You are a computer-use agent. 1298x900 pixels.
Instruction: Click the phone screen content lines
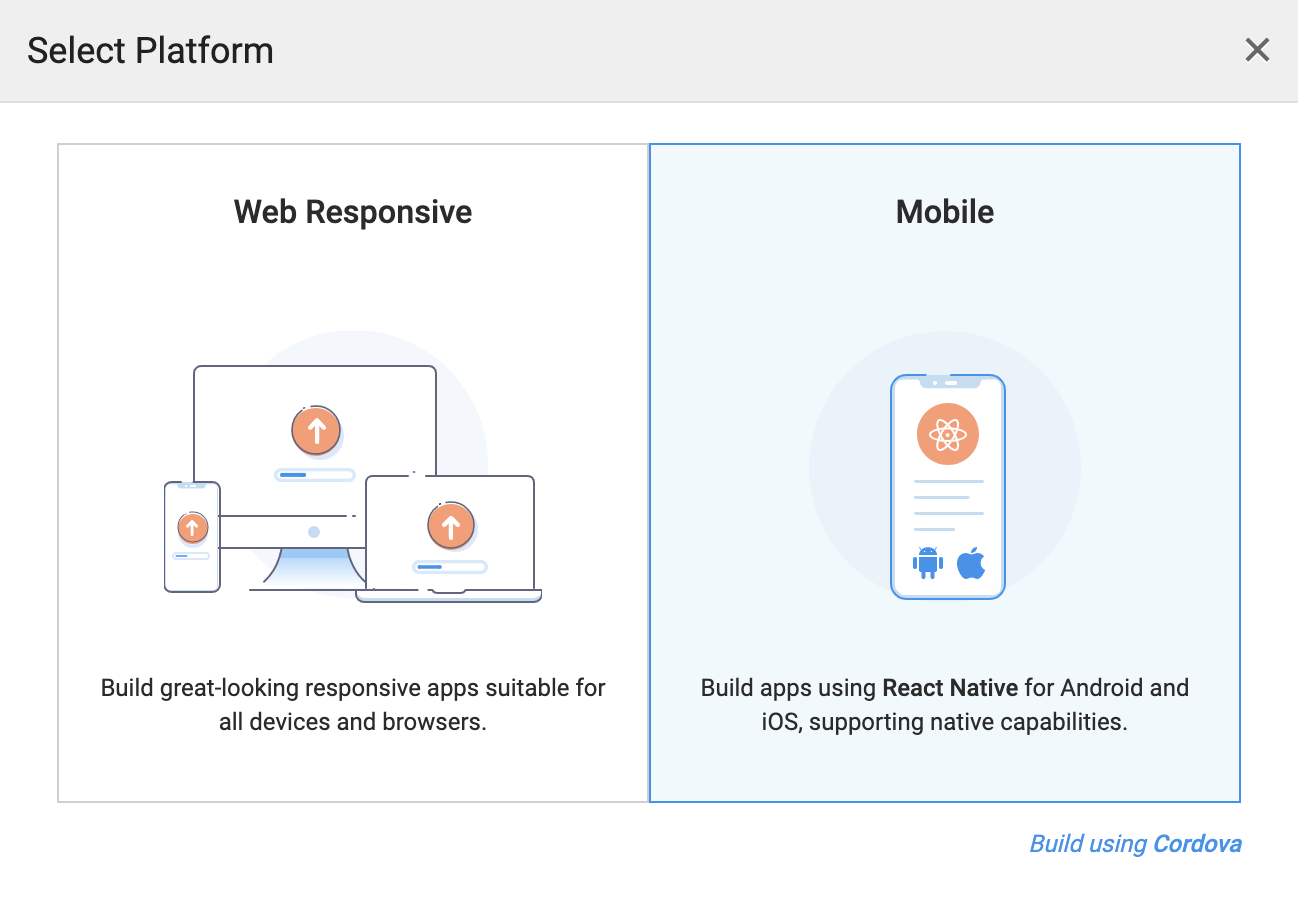click(947, 505)
